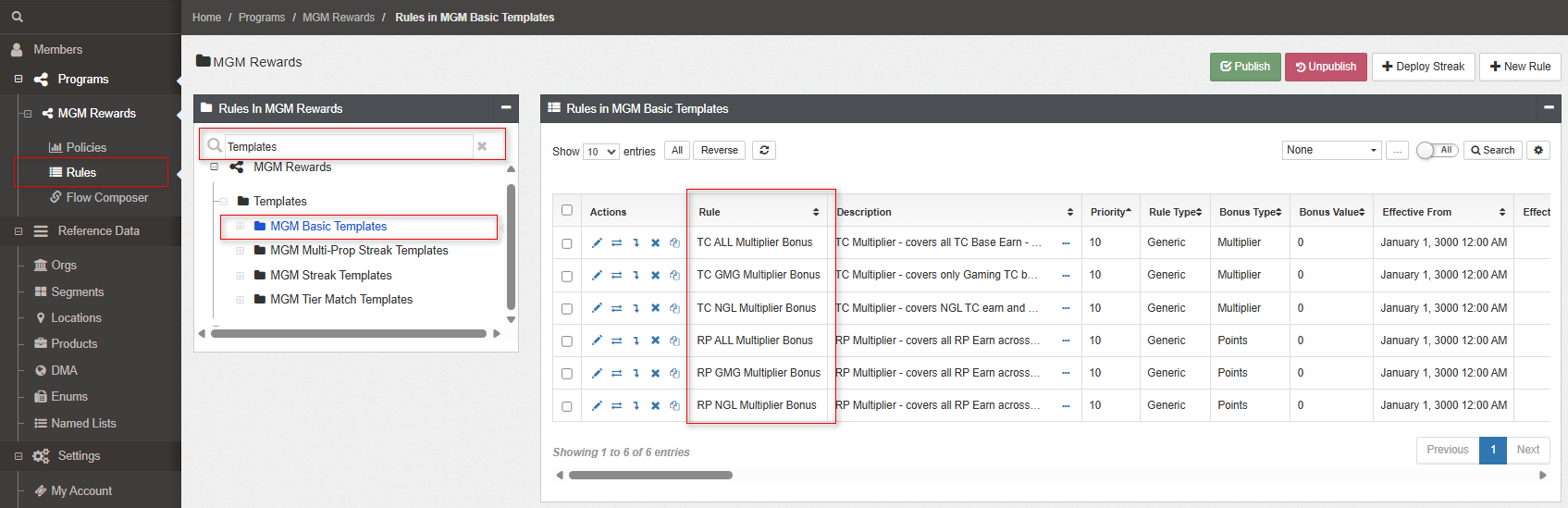Click the swap arrows icon for TC NGL Multiplier Bonus
1568x508 pixels.
tap(616, 308)
